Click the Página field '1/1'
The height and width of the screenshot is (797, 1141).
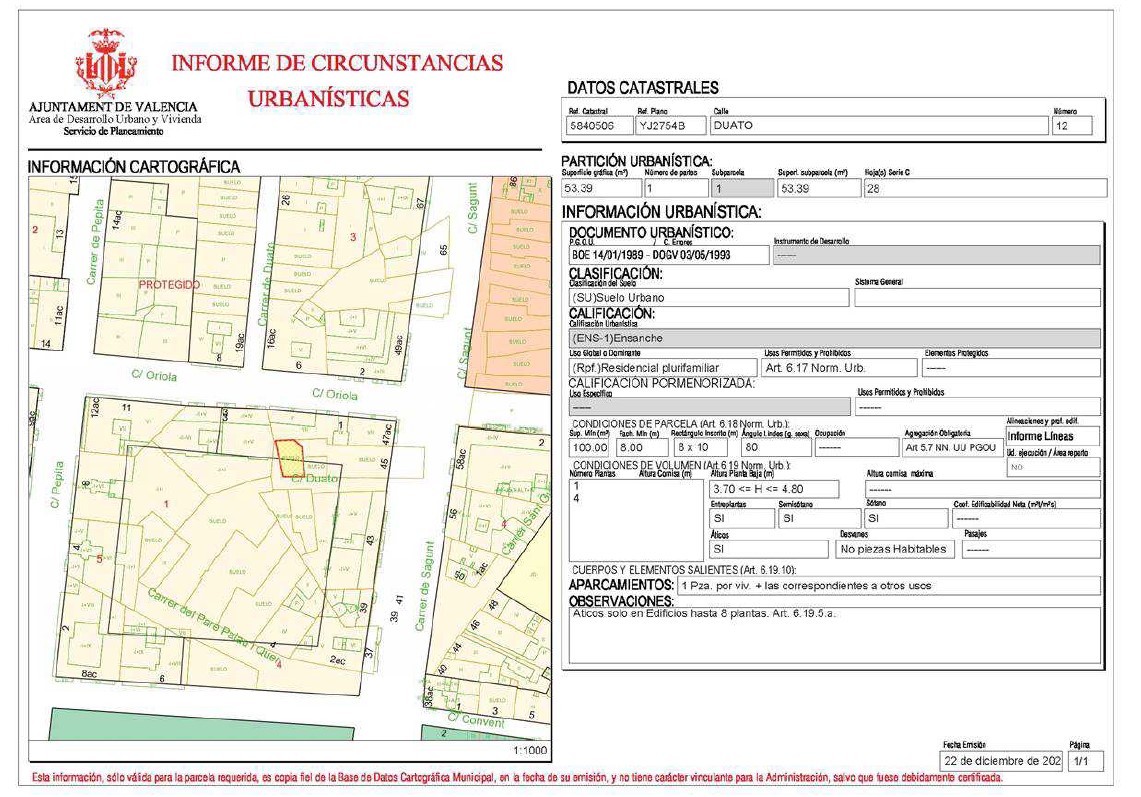1086,761
